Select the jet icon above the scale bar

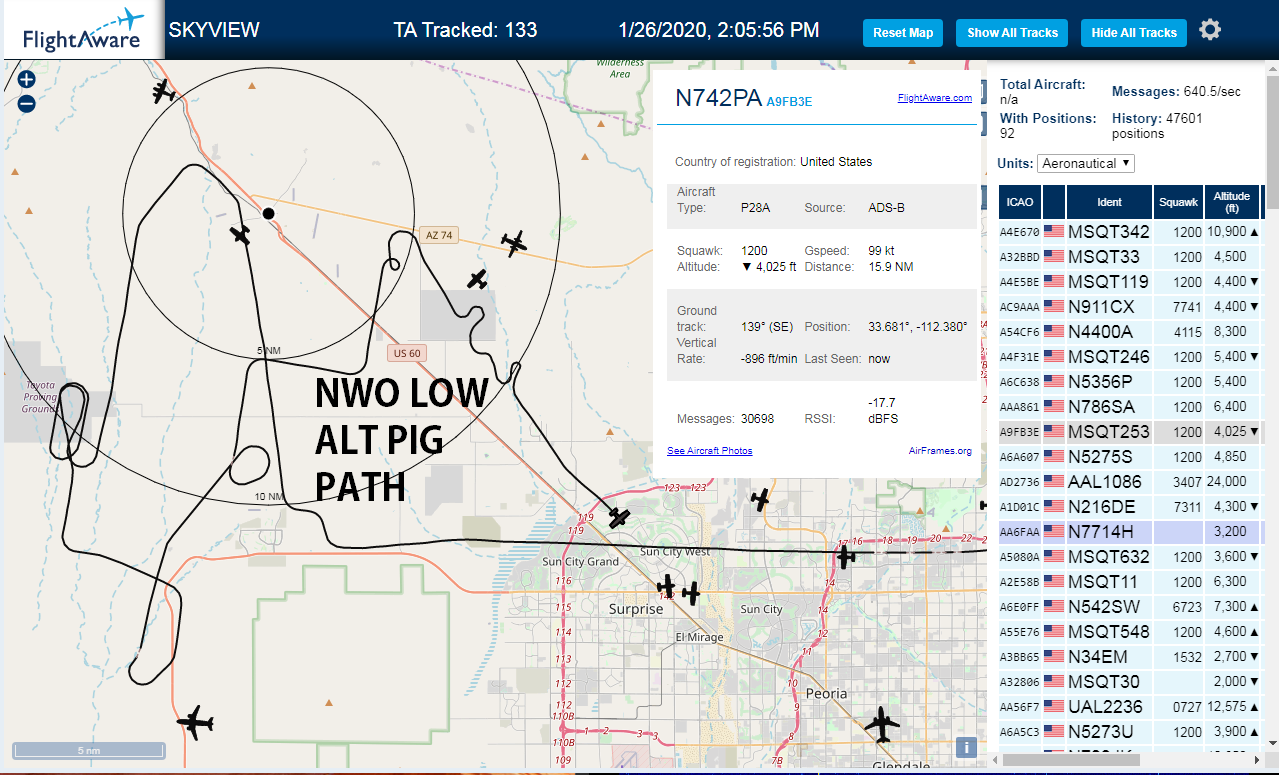click(195, 721)
